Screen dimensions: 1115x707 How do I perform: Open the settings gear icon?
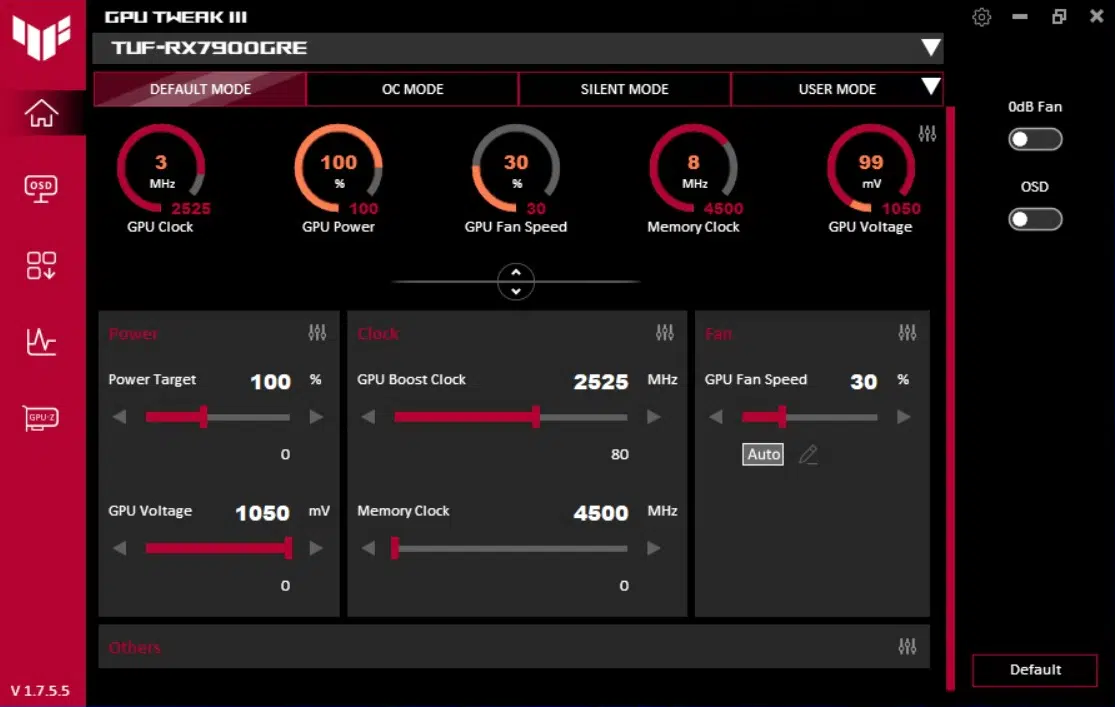(981, 17)
